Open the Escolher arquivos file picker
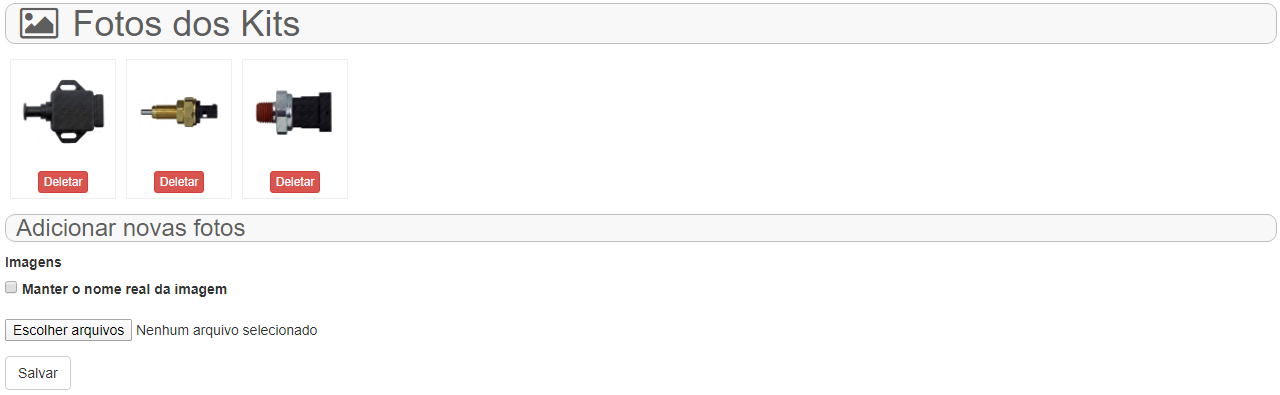This screenshot has height=395, width=1280. coord(68,330)
